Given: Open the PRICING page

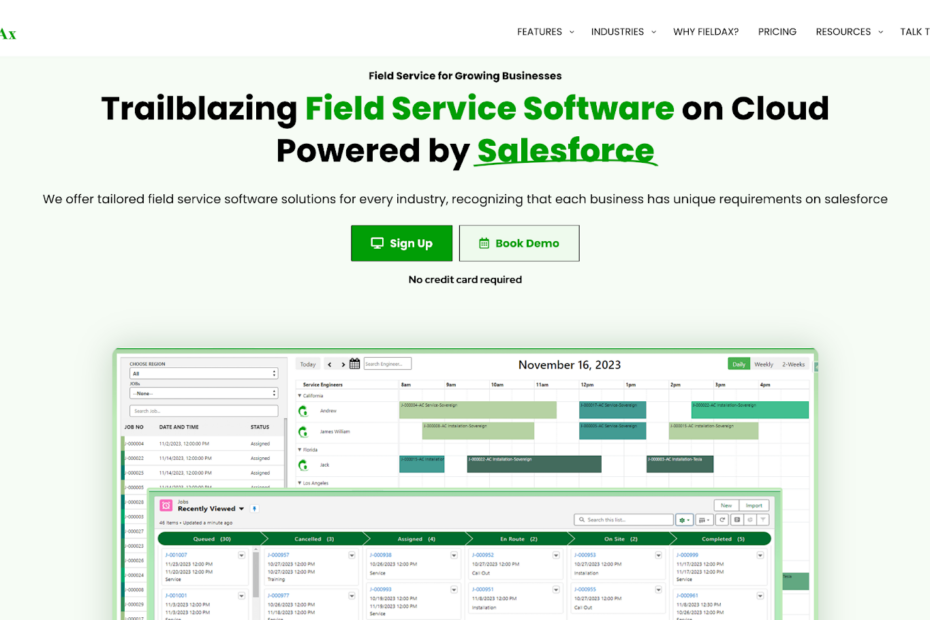Looking at the screenshot, I should [777, 32].
